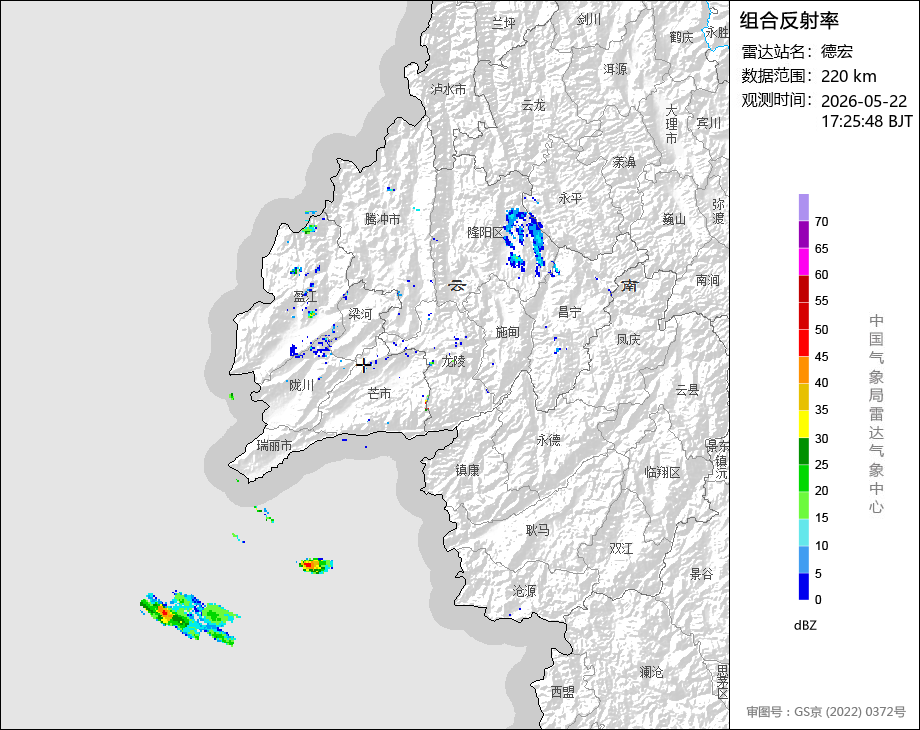920x730 pixels.
Task: Click the 云龙 map label
Action: [x=534, y=105]
